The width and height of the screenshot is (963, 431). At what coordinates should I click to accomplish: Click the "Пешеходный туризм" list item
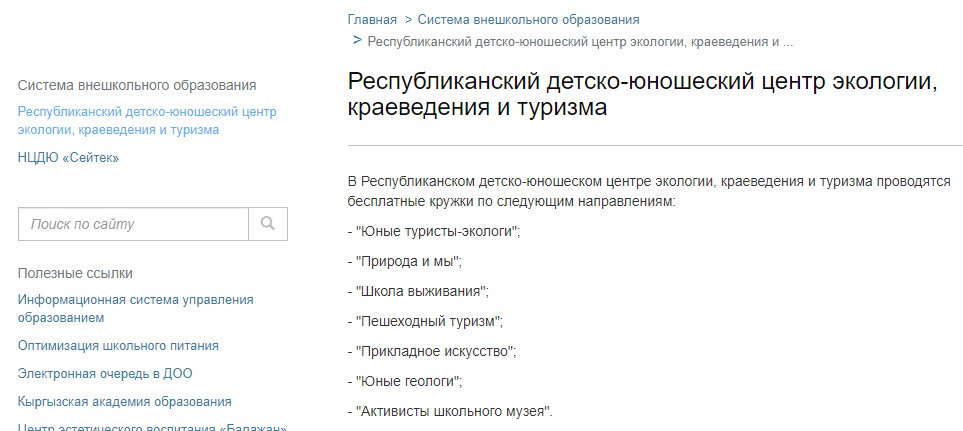click(x=426, y=321)
